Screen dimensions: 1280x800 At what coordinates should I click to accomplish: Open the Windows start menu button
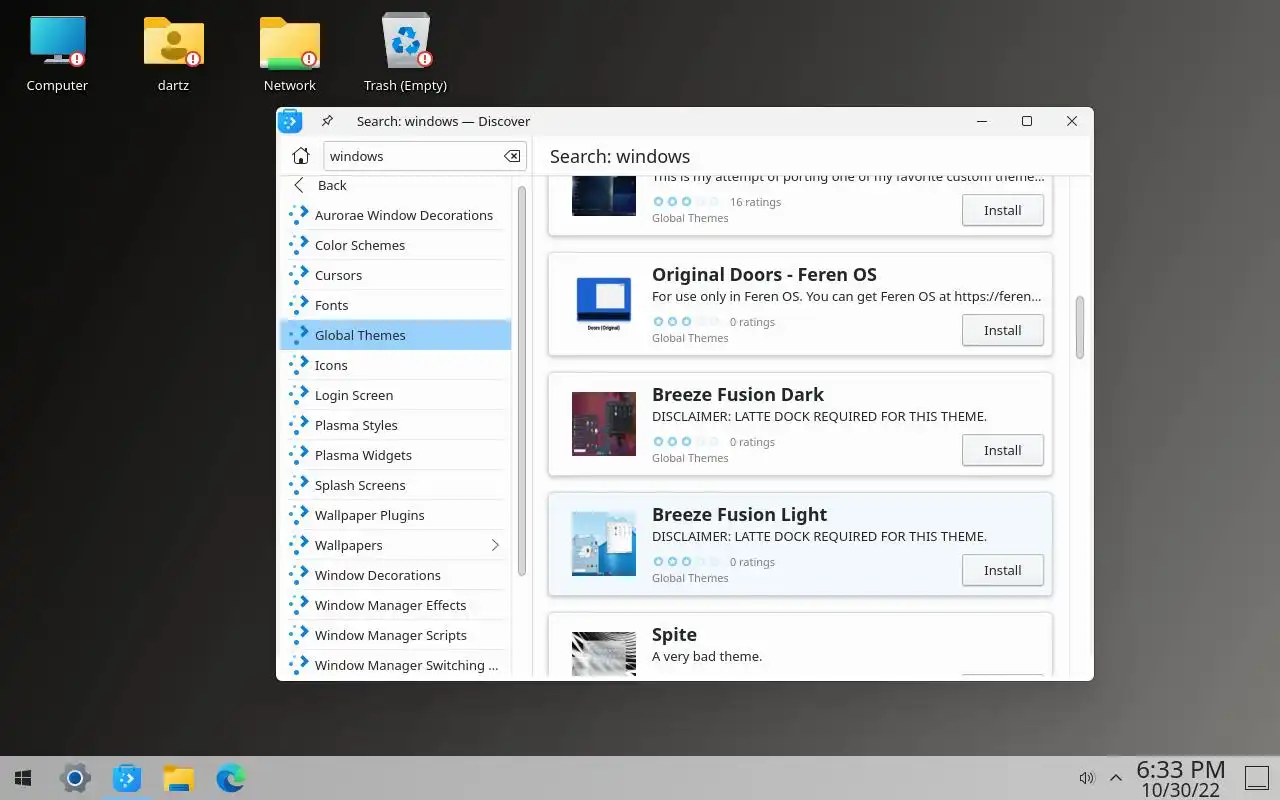(23, 778)
